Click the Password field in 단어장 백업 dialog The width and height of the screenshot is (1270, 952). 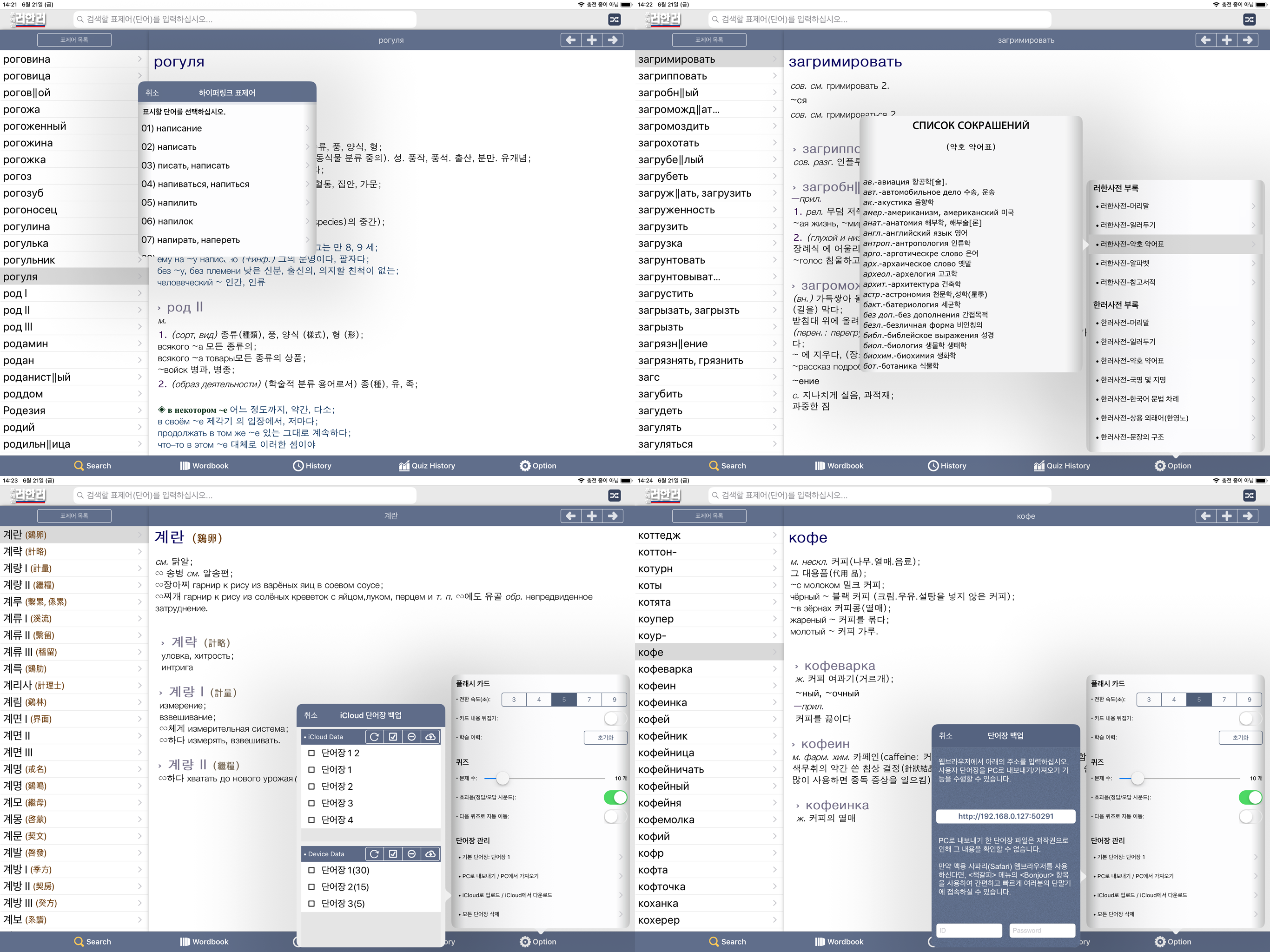click(x=1042, y=930)
